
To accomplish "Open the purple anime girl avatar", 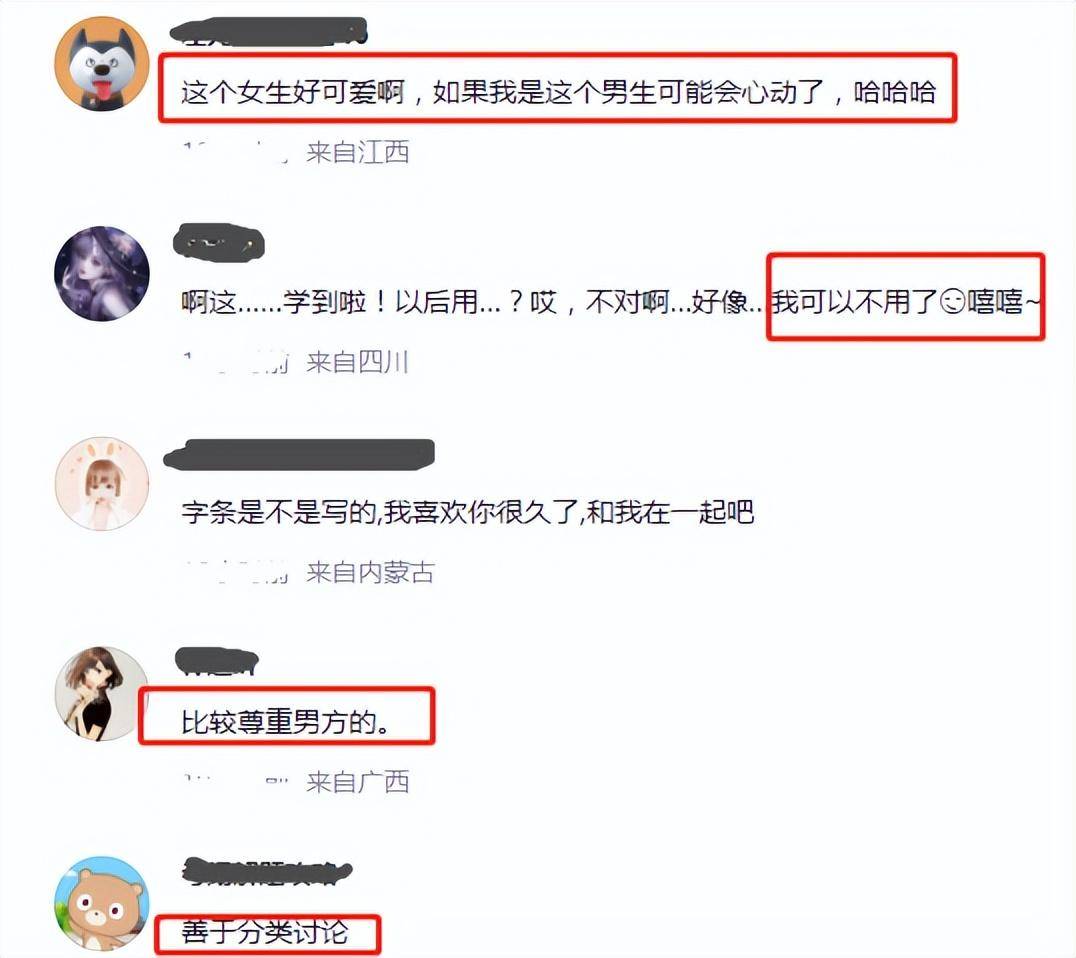I will tap(102, 273).
